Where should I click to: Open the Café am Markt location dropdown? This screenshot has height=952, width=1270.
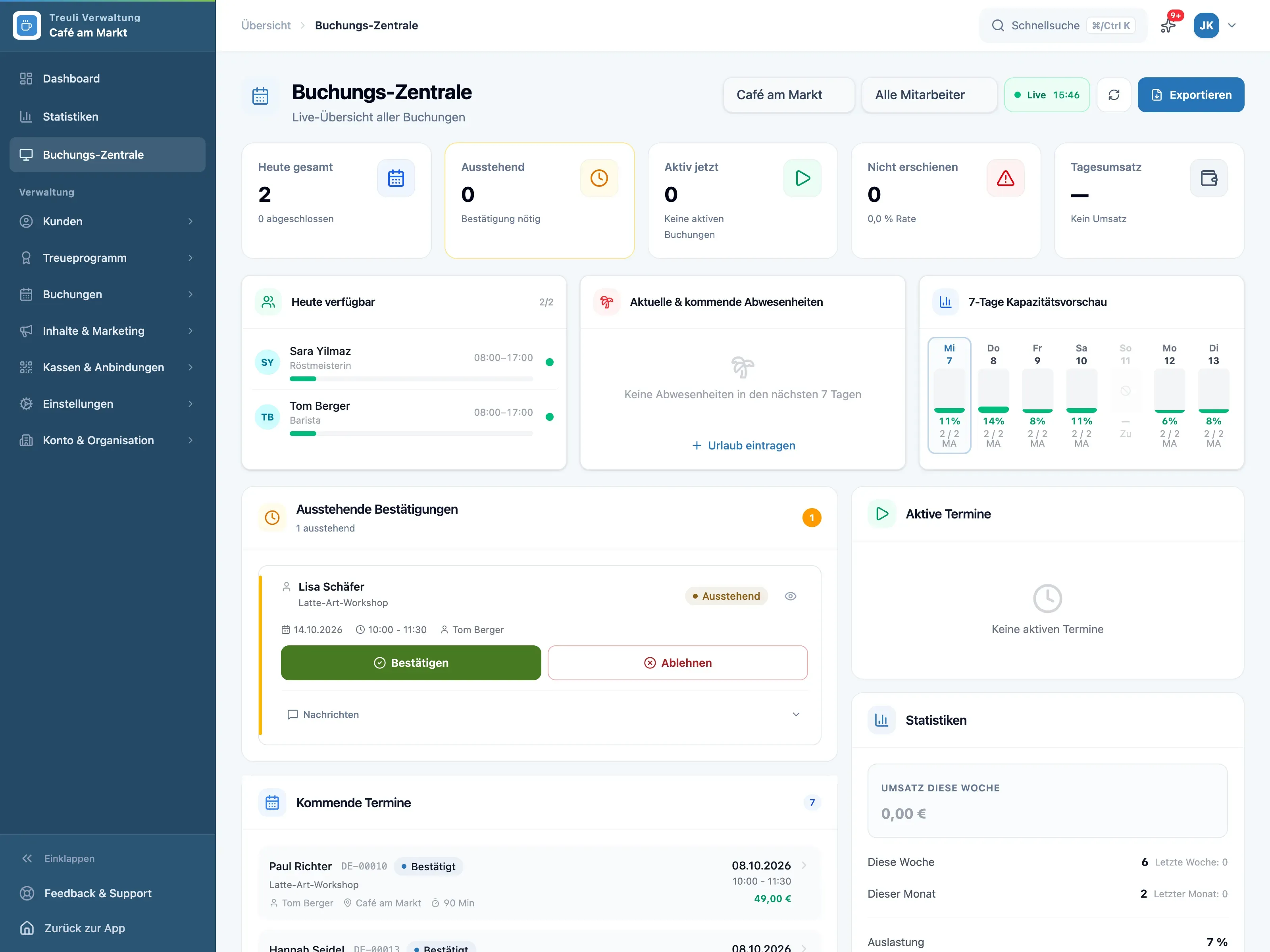tap(788, 95)
